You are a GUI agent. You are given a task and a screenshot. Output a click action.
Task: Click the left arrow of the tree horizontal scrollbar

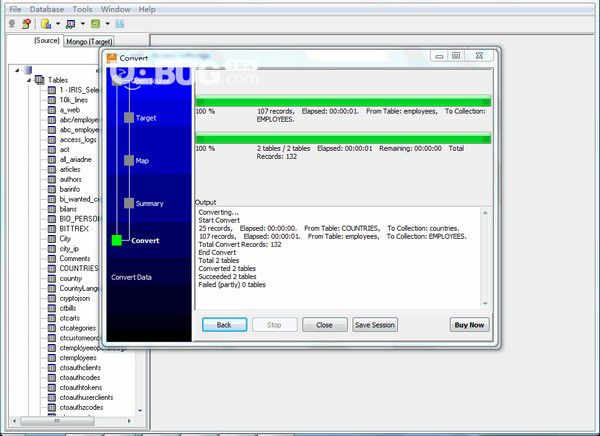[15, 421]
